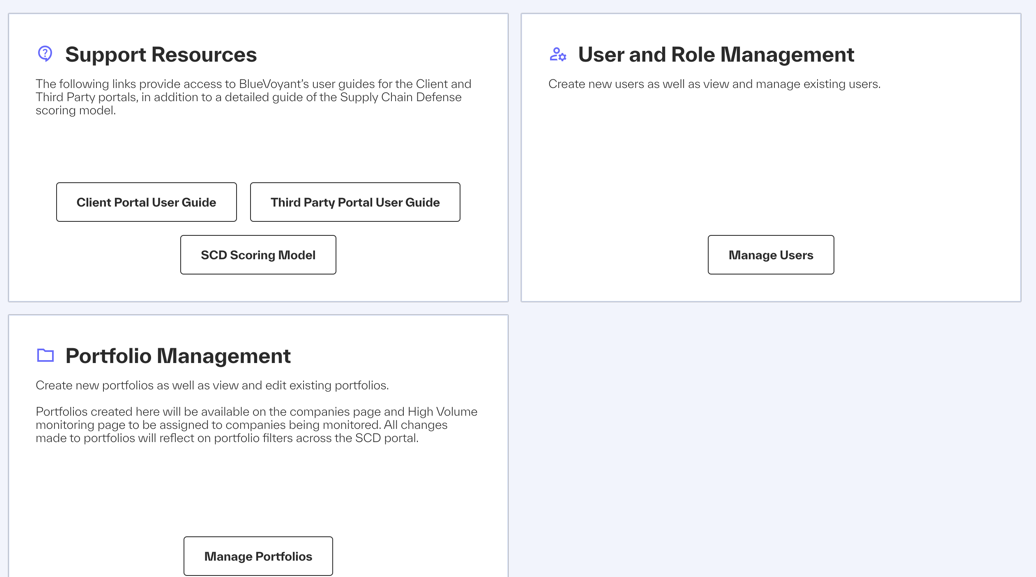This screenshot has width=1036, height=577.
Task: View the SCD Scoring Model document
Action: 258,255
